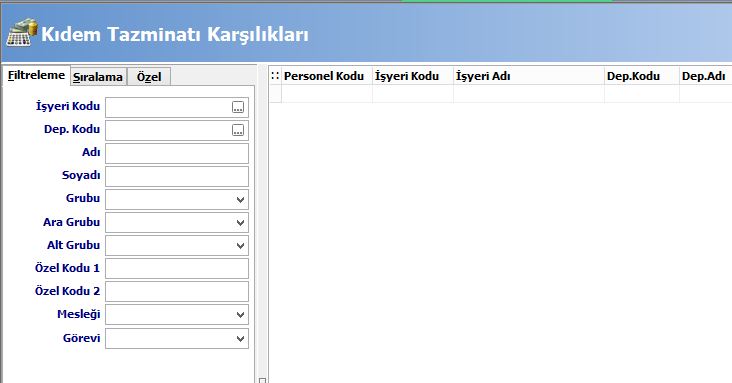
Task: Sort by Personel Kodu column header
Action: [x=327, y=76]
